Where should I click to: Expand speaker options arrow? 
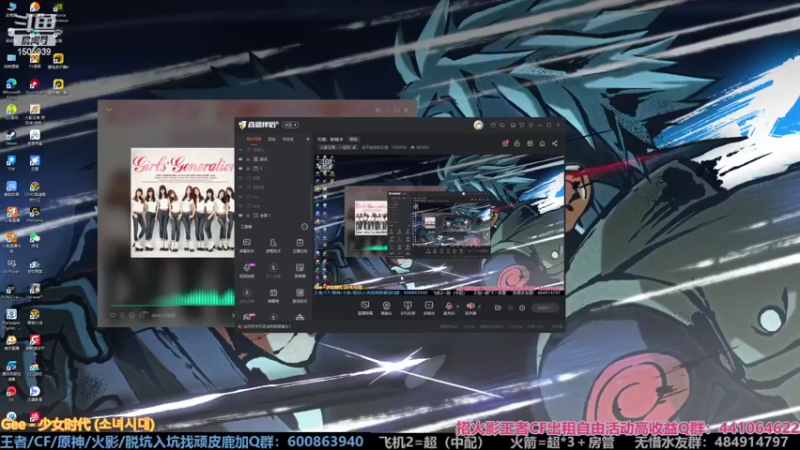coord(479,307)
